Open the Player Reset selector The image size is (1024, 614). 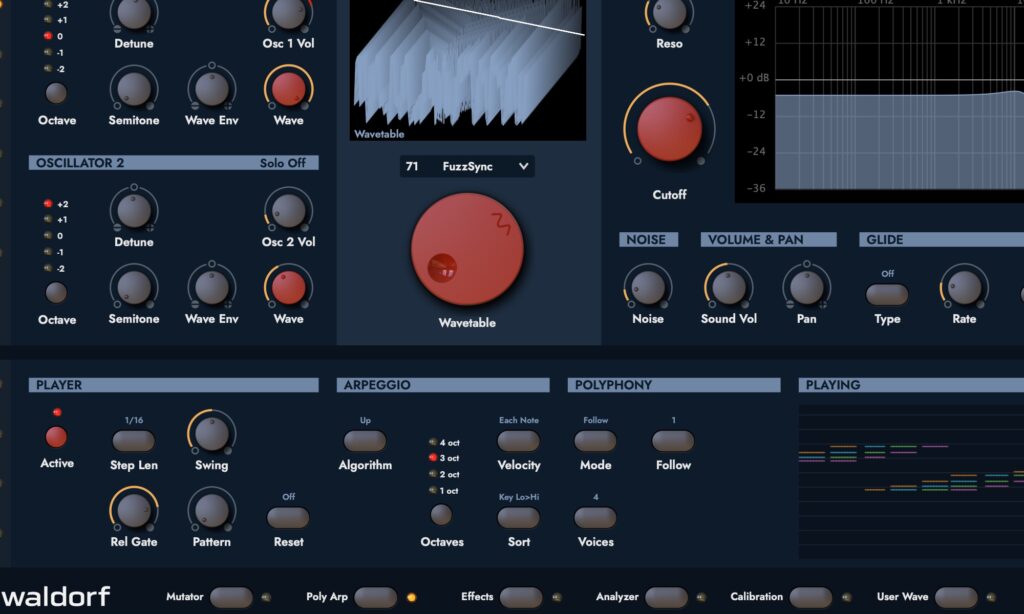pyautogui.click(x=288, y=517)
